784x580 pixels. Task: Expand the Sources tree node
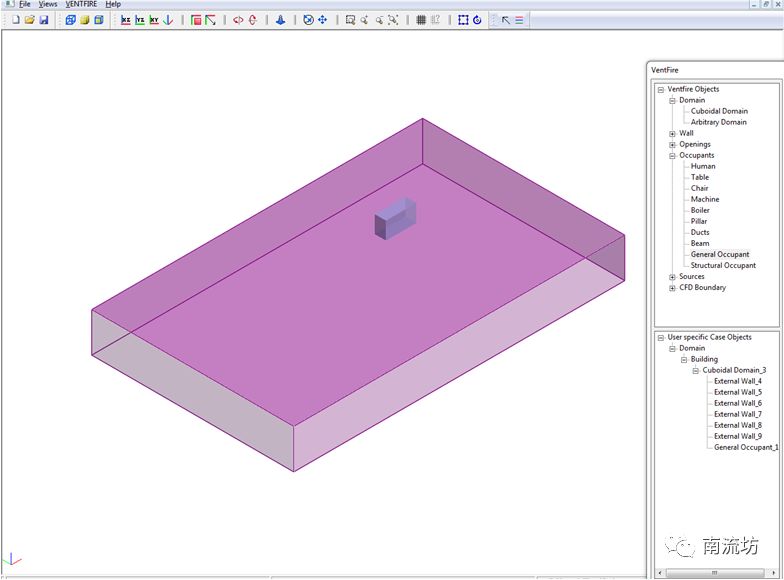tap(672, 277)
